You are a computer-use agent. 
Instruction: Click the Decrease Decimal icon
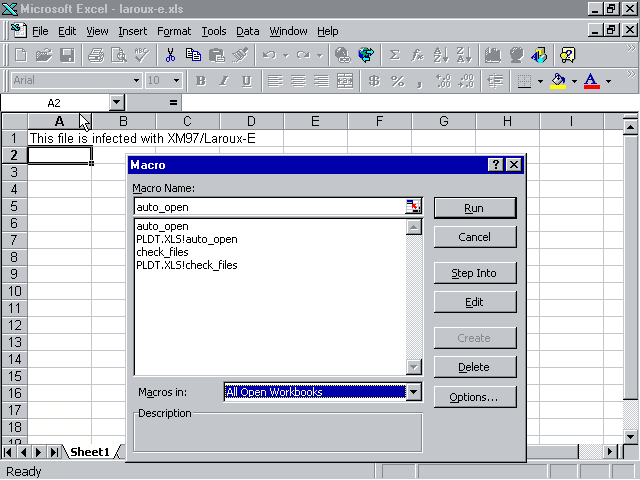pyautogui.click(x=466, y=81)
